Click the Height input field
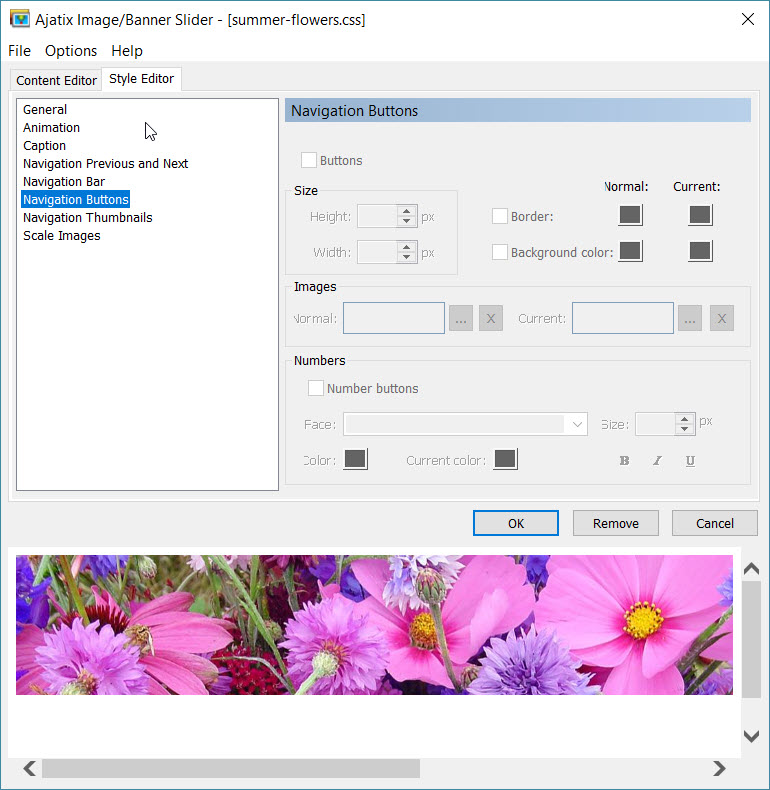Image resolution: width=770 pixels, height=790 pixels. click(x=377, y=216)
